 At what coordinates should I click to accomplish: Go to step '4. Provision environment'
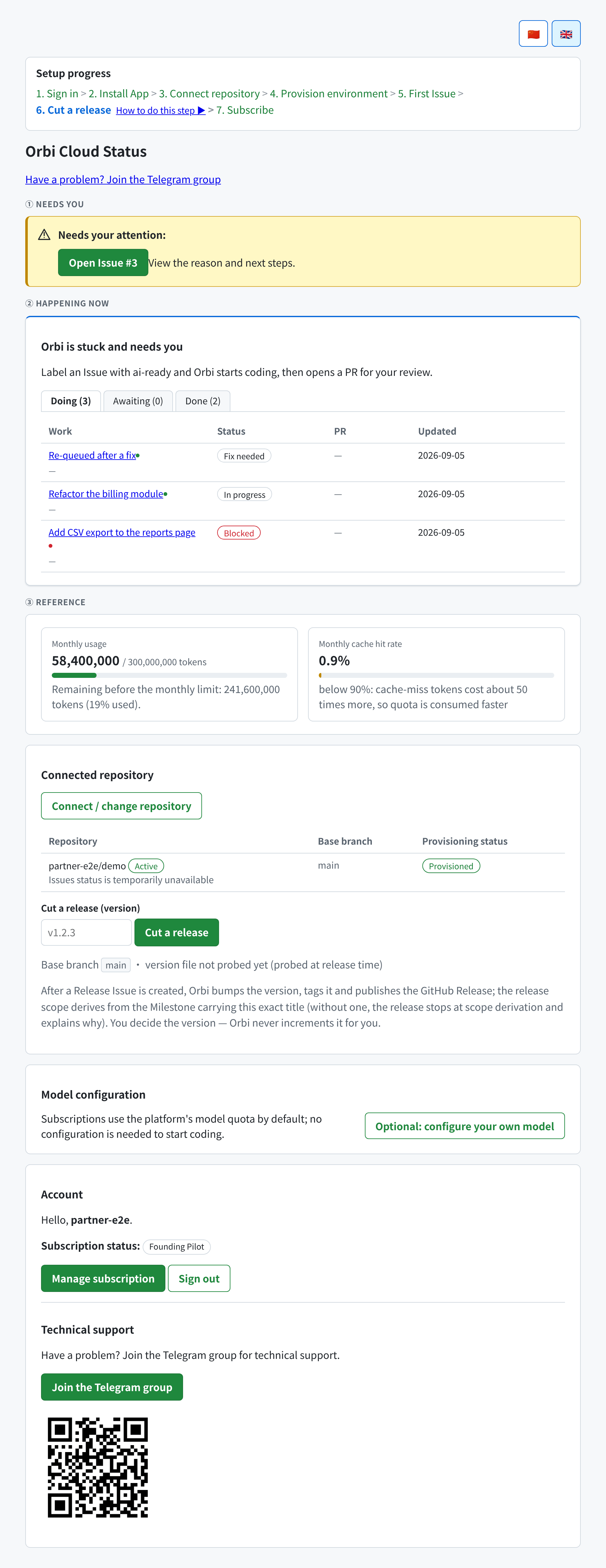tap(329, 94)
